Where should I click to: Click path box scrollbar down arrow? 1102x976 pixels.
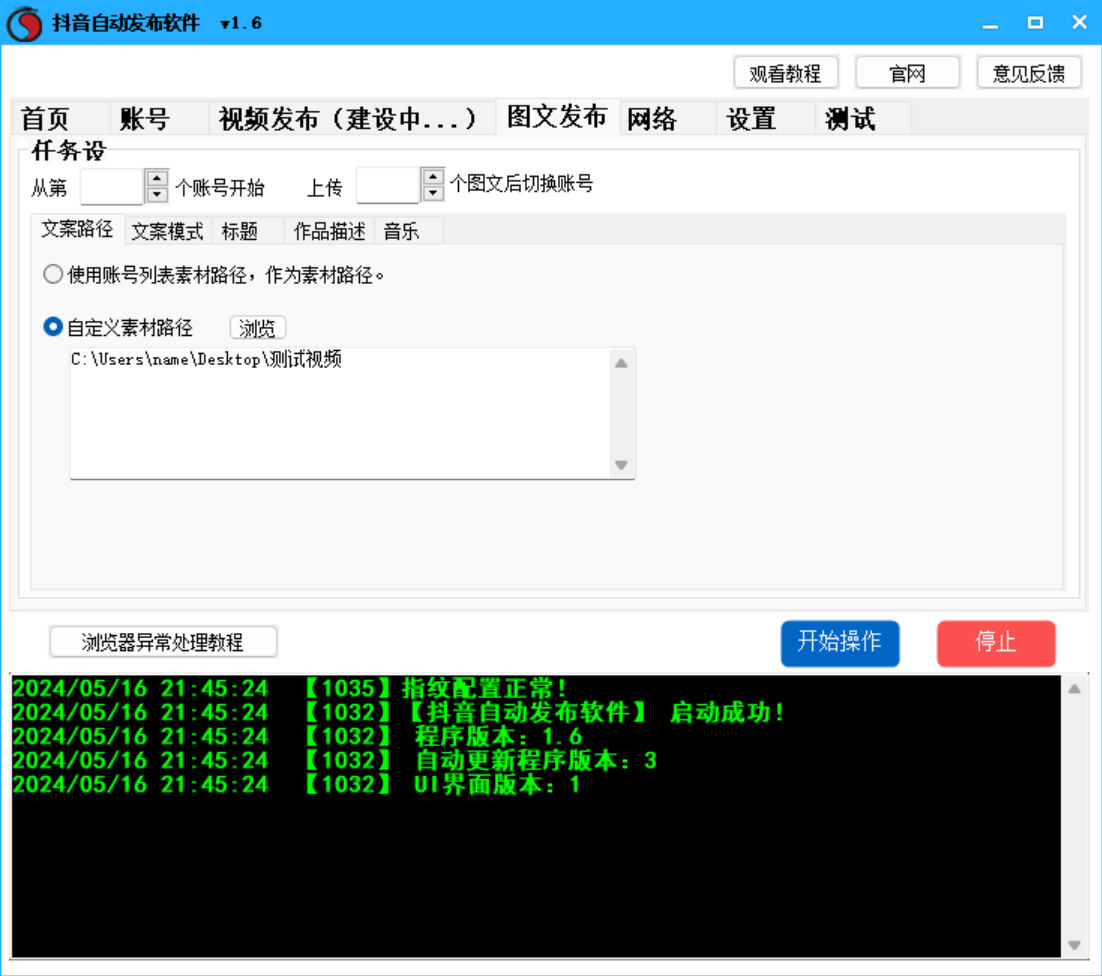(x=621, y=464)
